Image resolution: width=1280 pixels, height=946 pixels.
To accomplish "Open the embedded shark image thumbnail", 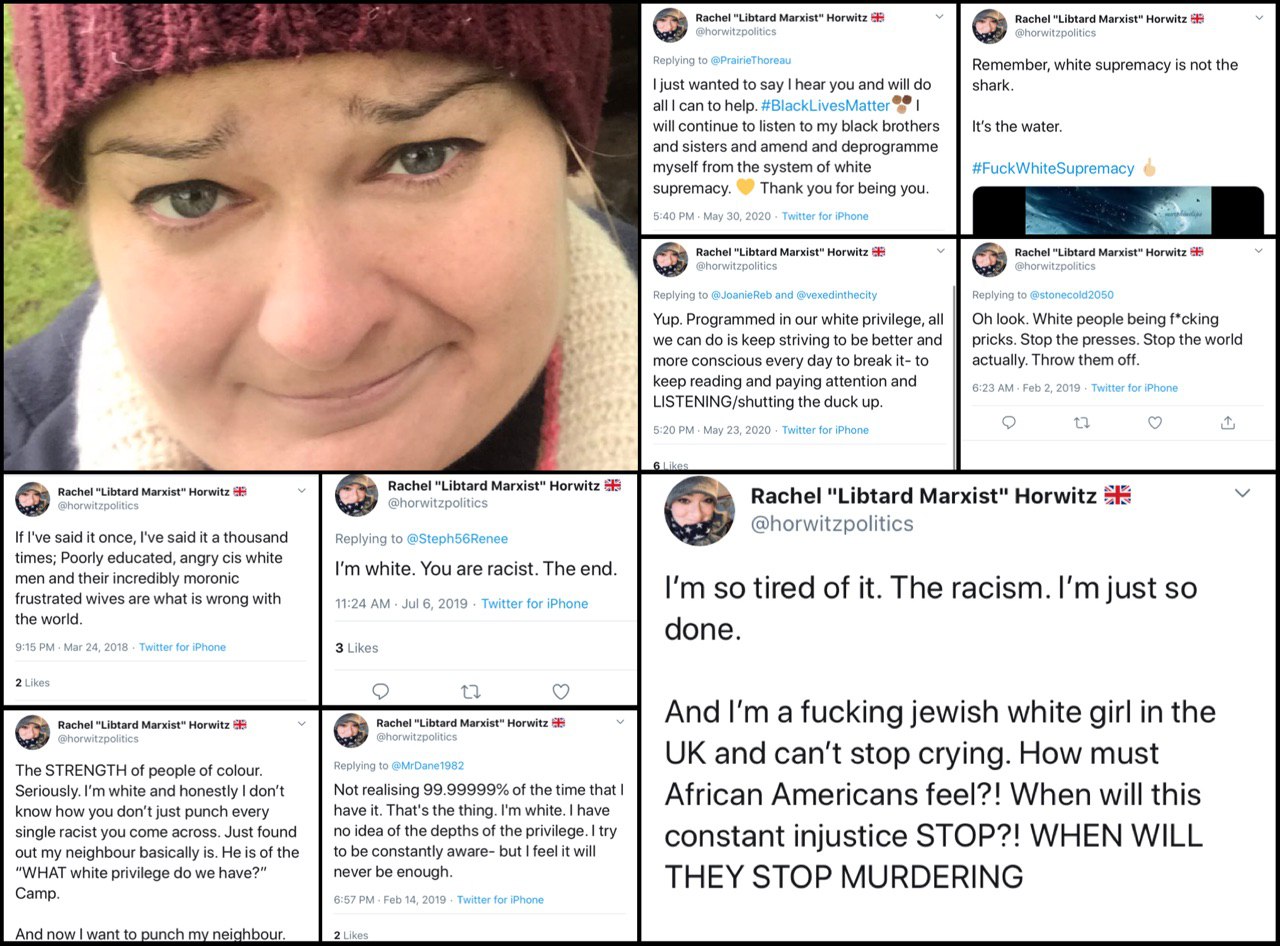I will click(1118, 210).
